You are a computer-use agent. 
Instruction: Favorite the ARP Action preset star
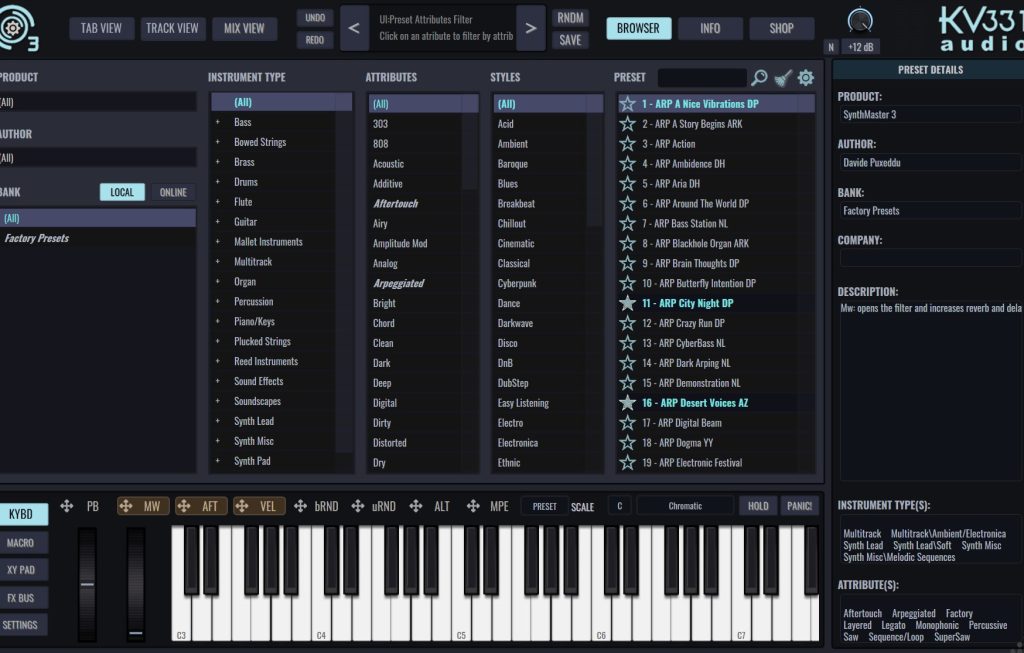pyautogui.click(x=627, y=144)
